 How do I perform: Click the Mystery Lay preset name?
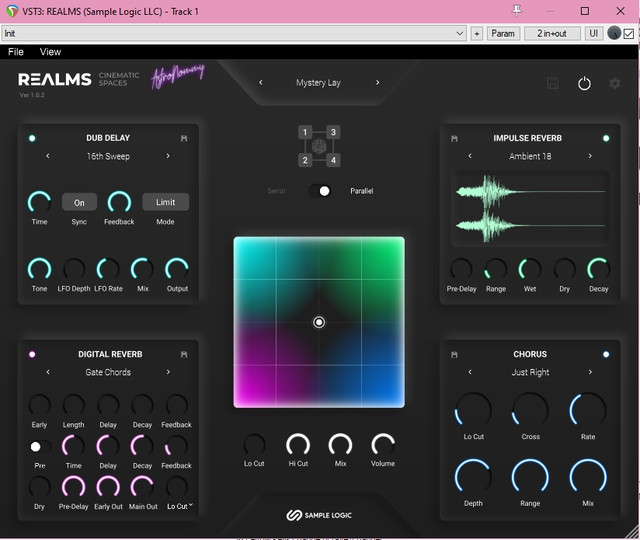point(318,83)
